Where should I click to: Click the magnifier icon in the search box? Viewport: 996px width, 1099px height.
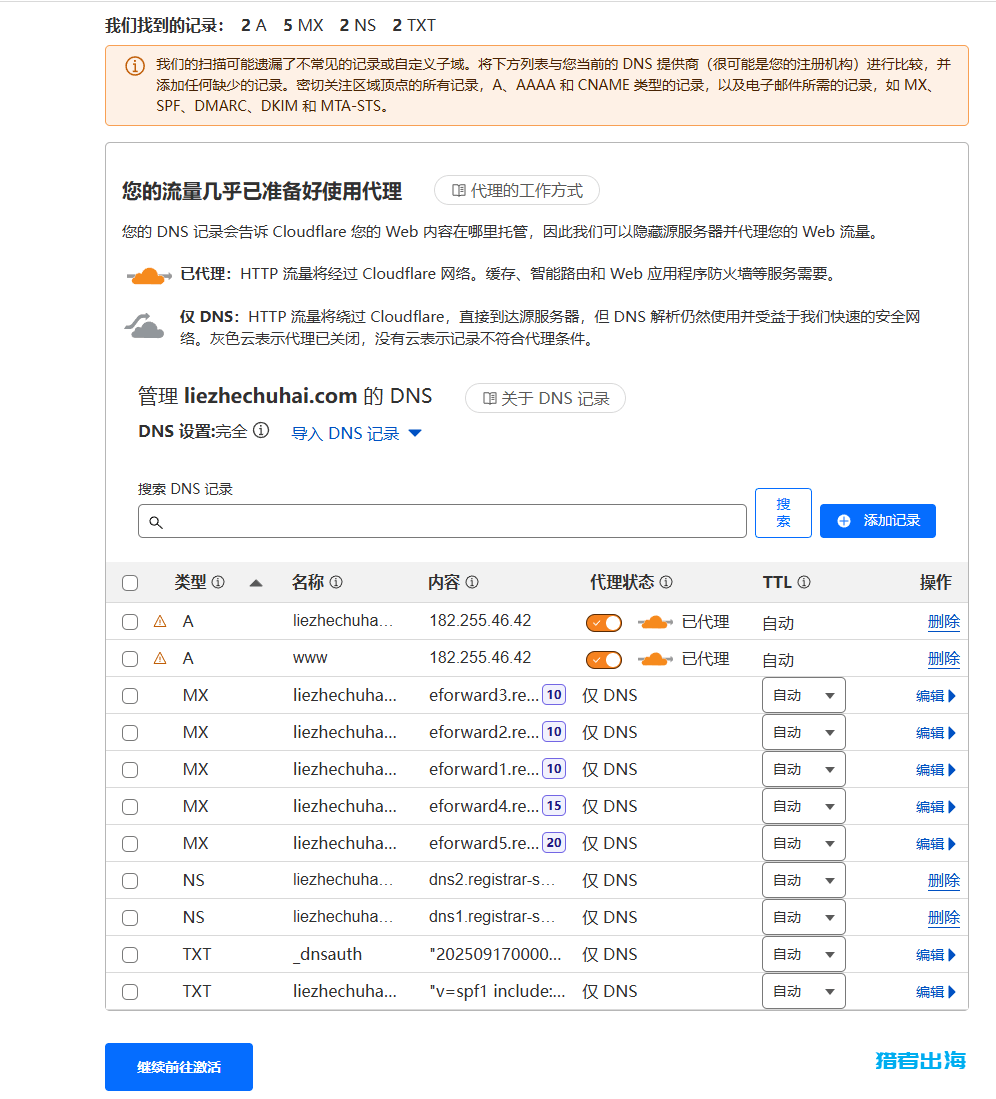click(x=157, y=521)
